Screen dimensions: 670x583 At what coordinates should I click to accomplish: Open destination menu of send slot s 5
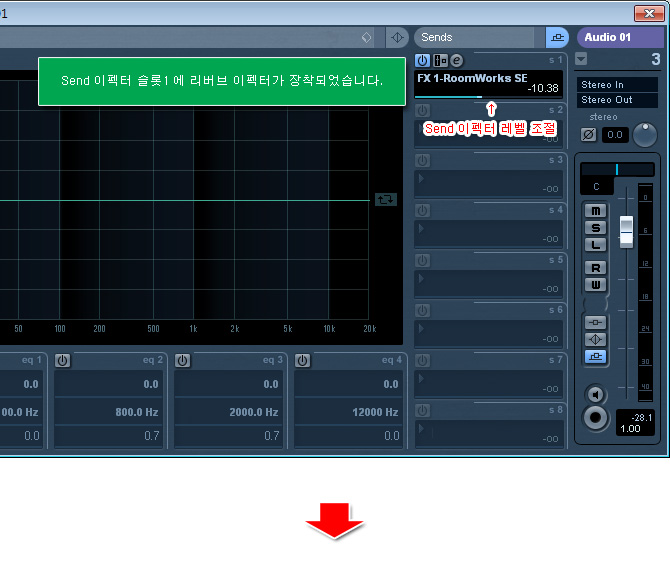click(421, 279)
